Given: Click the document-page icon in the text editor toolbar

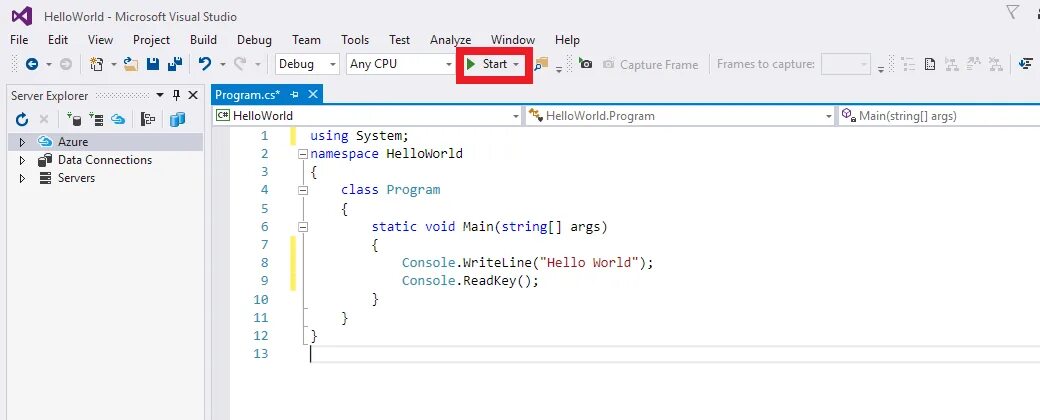Looking at the screenshot, I should (x=930, y=64).
